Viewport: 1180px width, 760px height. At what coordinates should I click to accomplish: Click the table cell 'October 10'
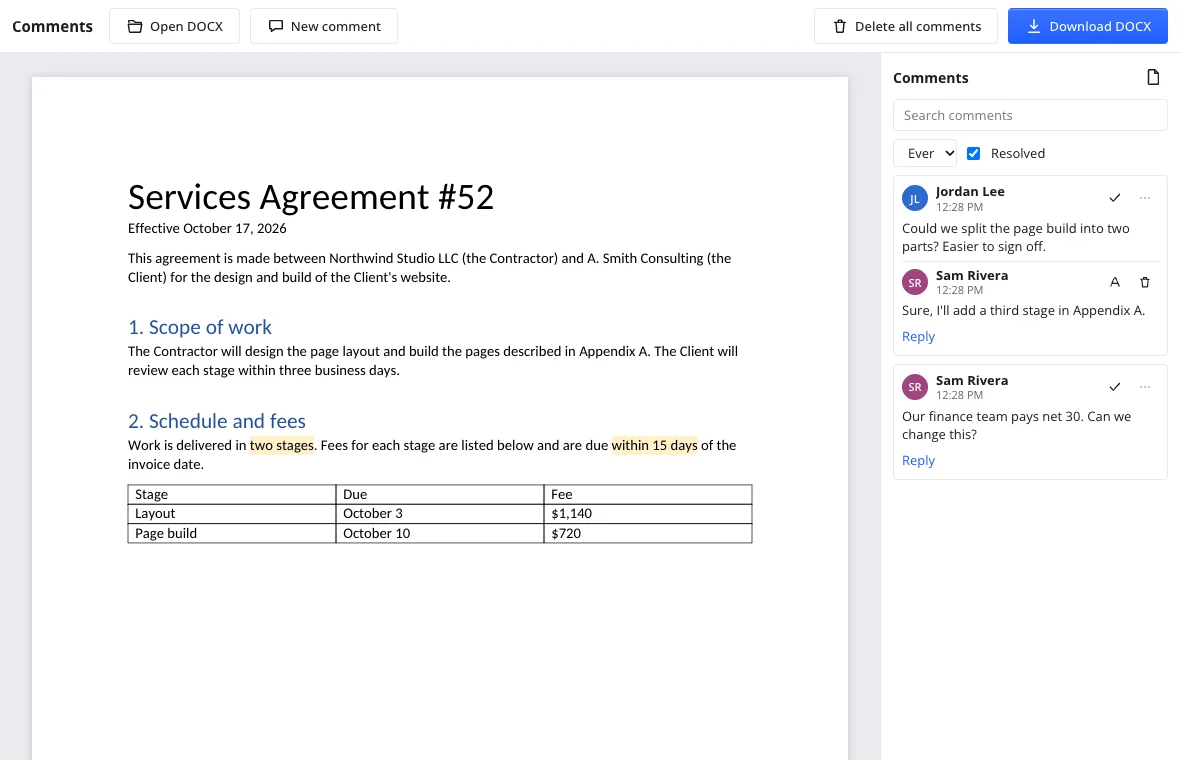439,534
